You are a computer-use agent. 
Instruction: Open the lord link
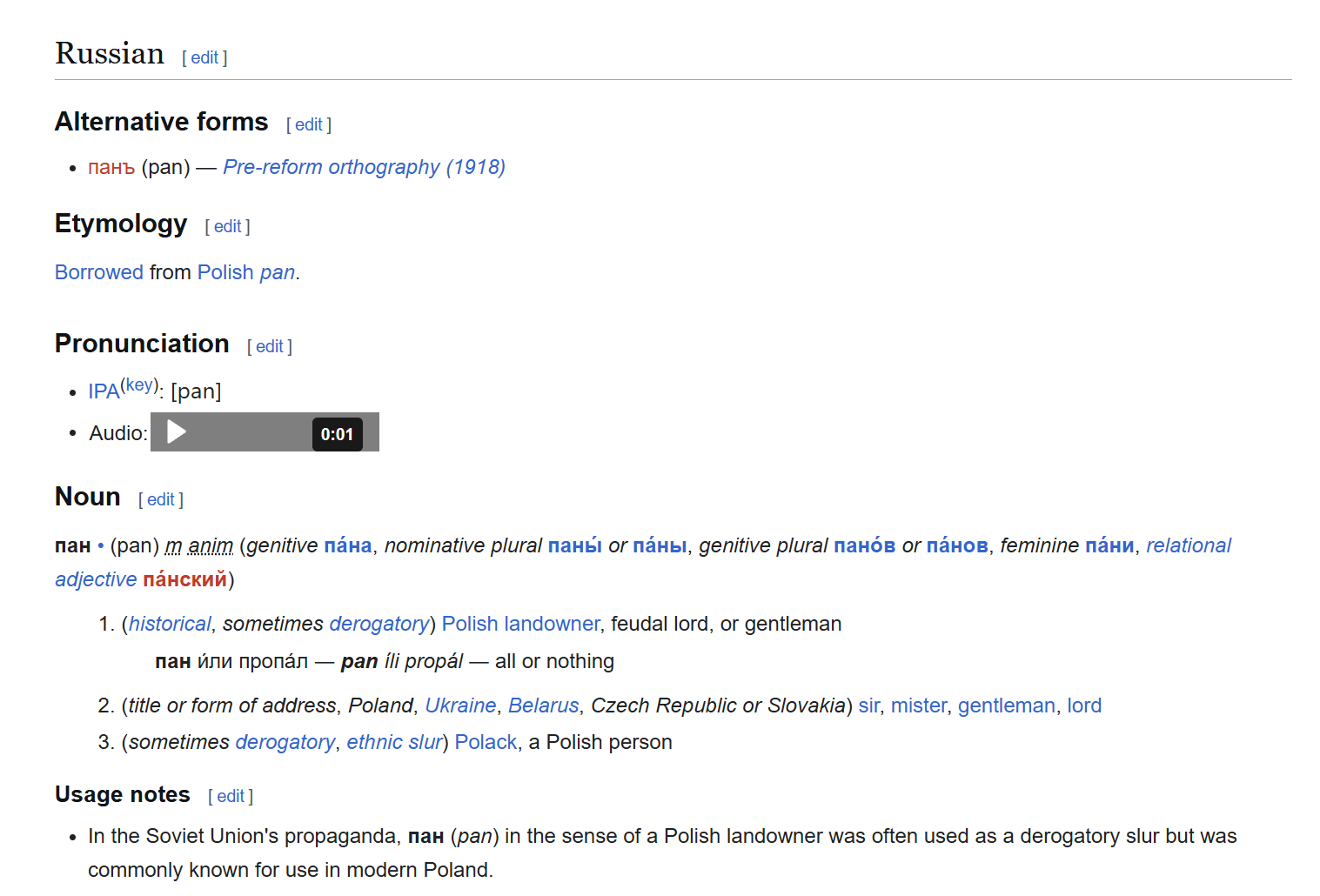[1084, 705]
